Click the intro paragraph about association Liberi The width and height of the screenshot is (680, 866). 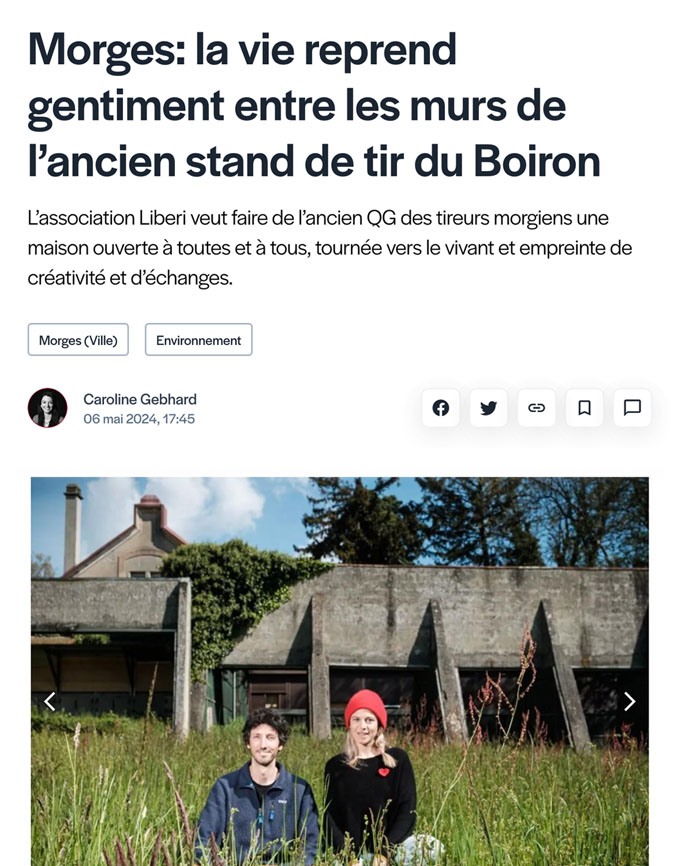330,248
